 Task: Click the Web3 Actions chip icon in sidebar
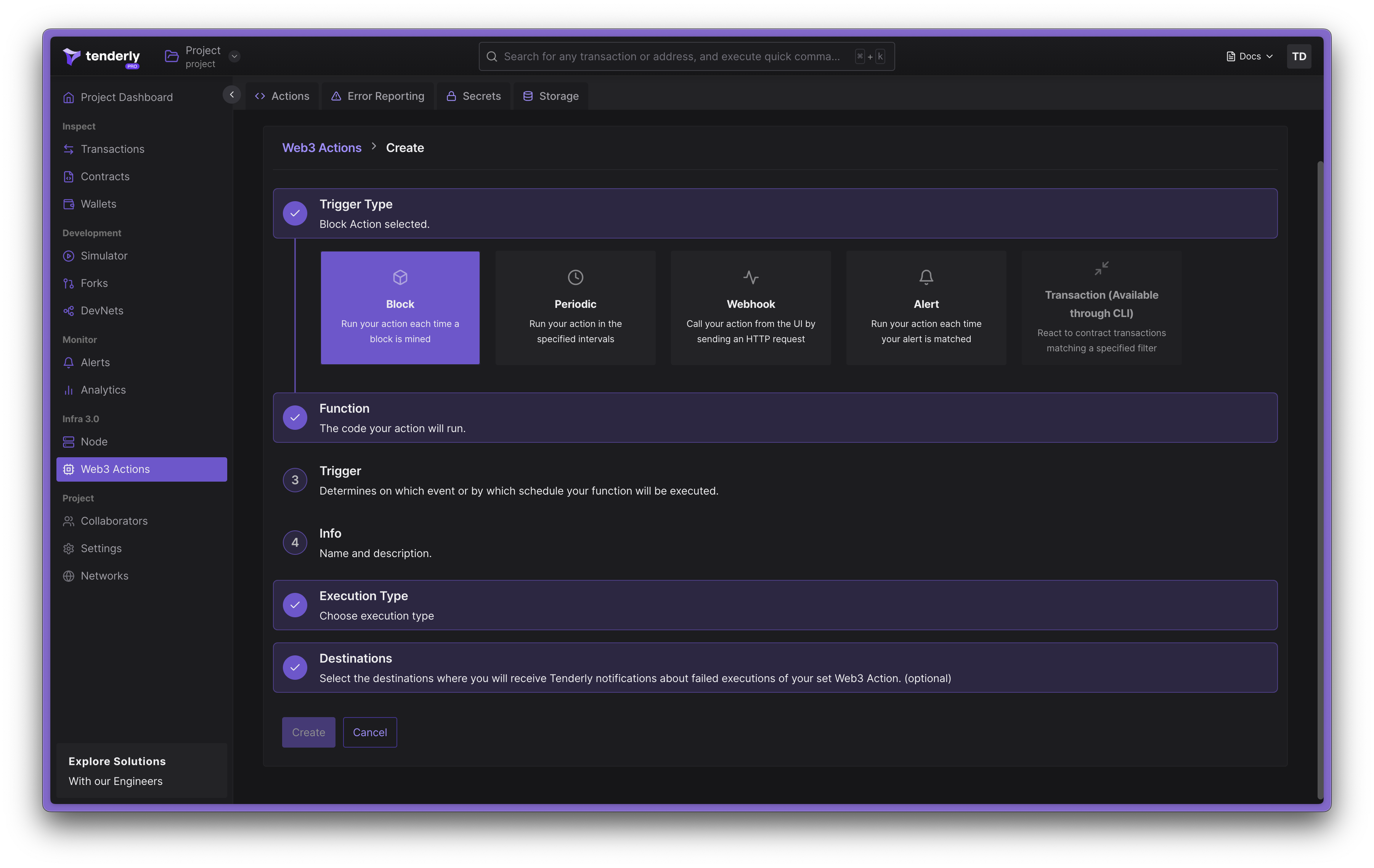69,469
